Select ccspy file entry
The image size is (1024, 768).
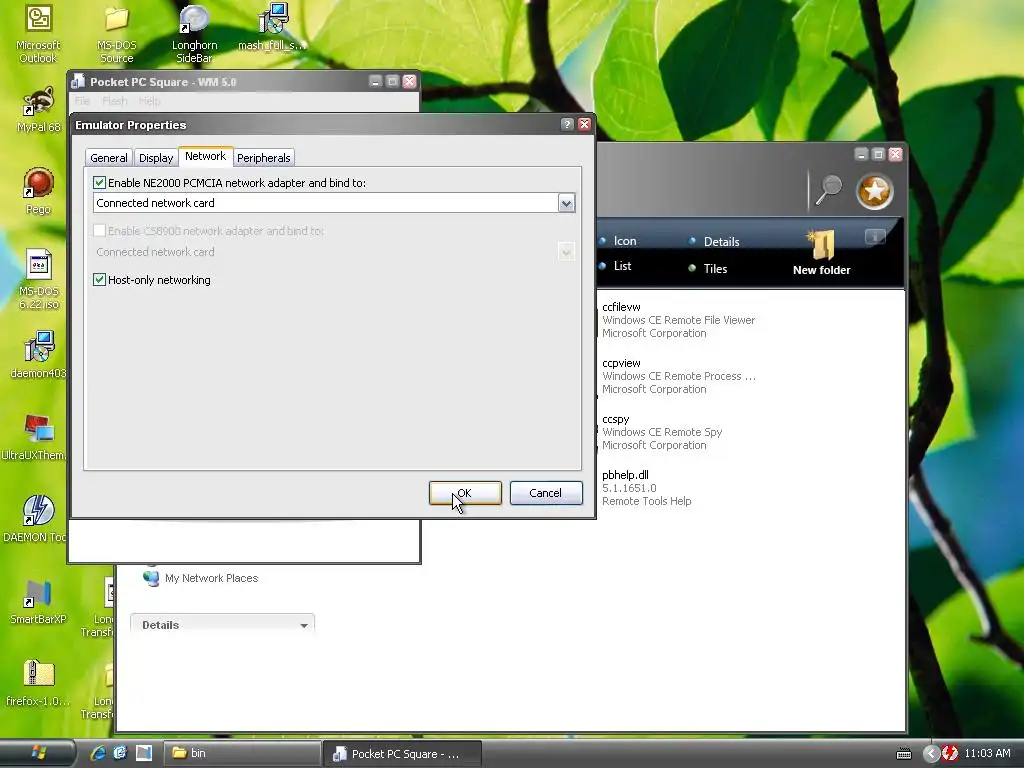[661, 432]
